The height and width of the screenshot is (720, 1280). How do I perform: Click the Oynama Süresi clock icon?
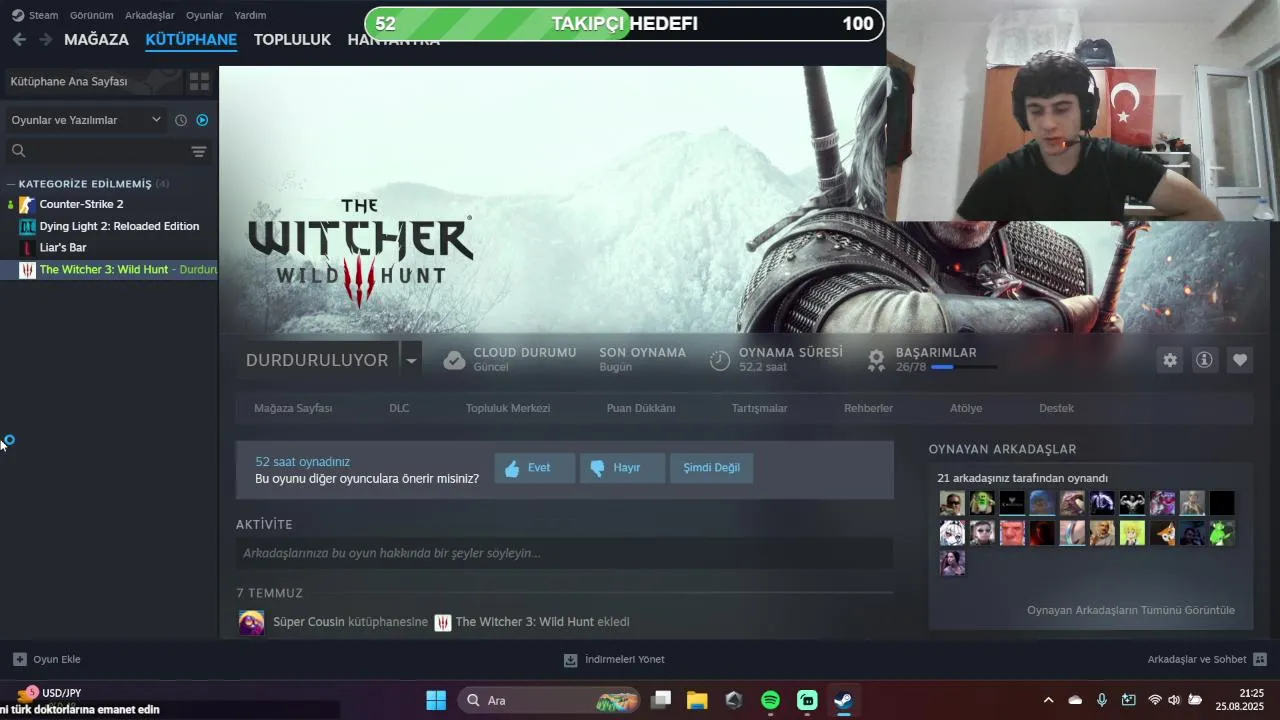720,360
